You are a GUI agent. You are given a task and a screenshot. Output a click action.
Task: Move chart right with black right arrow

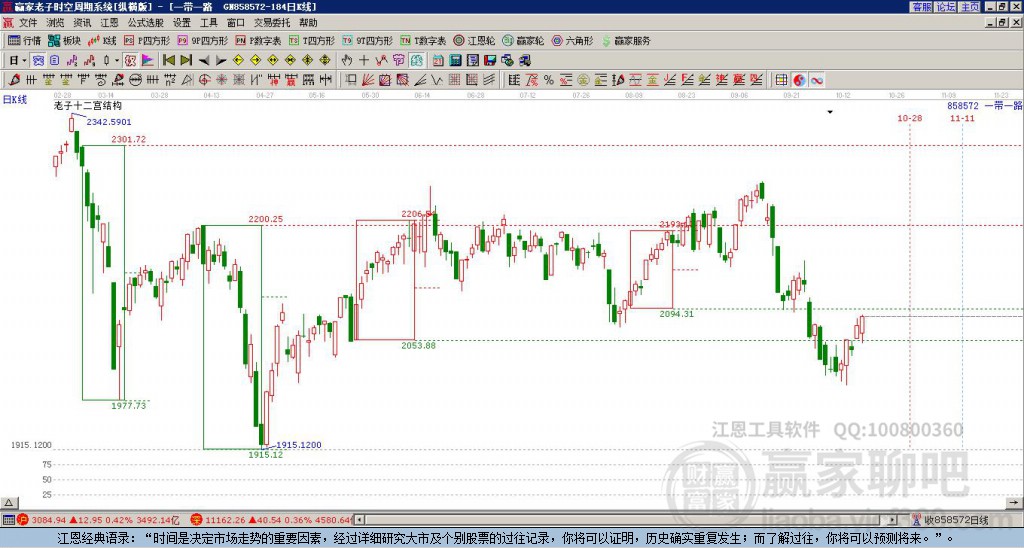[x=221, y=61]
